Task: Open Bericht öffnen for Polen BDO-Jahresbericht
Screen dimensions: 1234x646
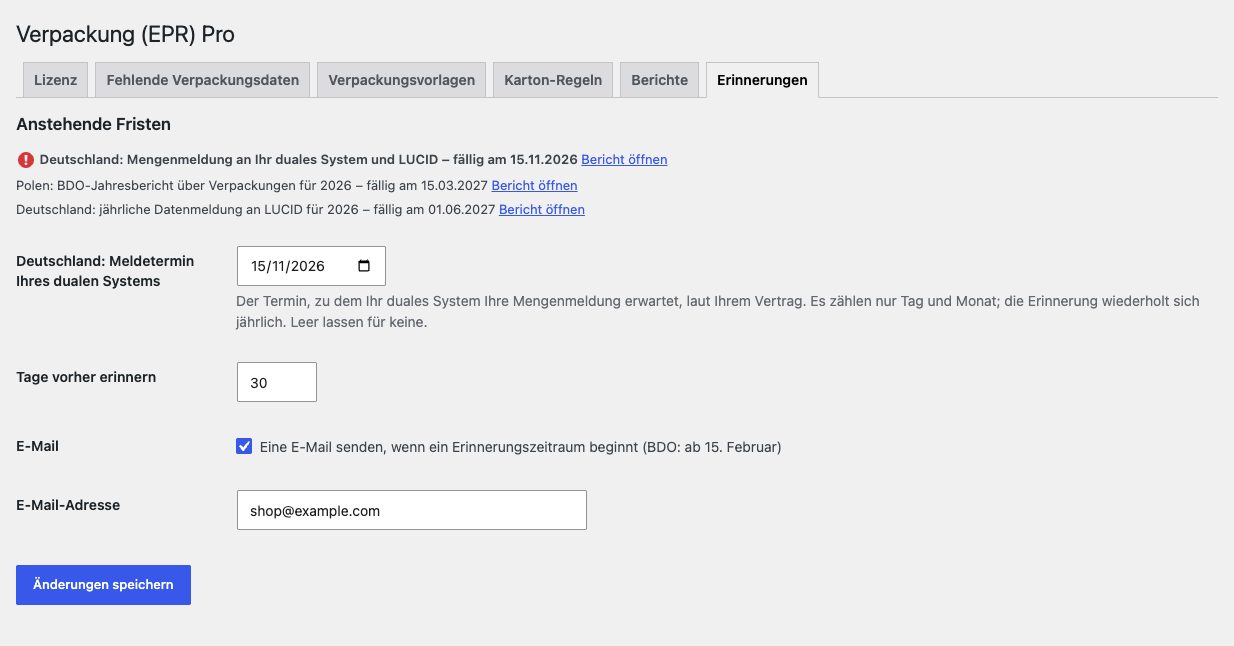Action: (534, 185)
